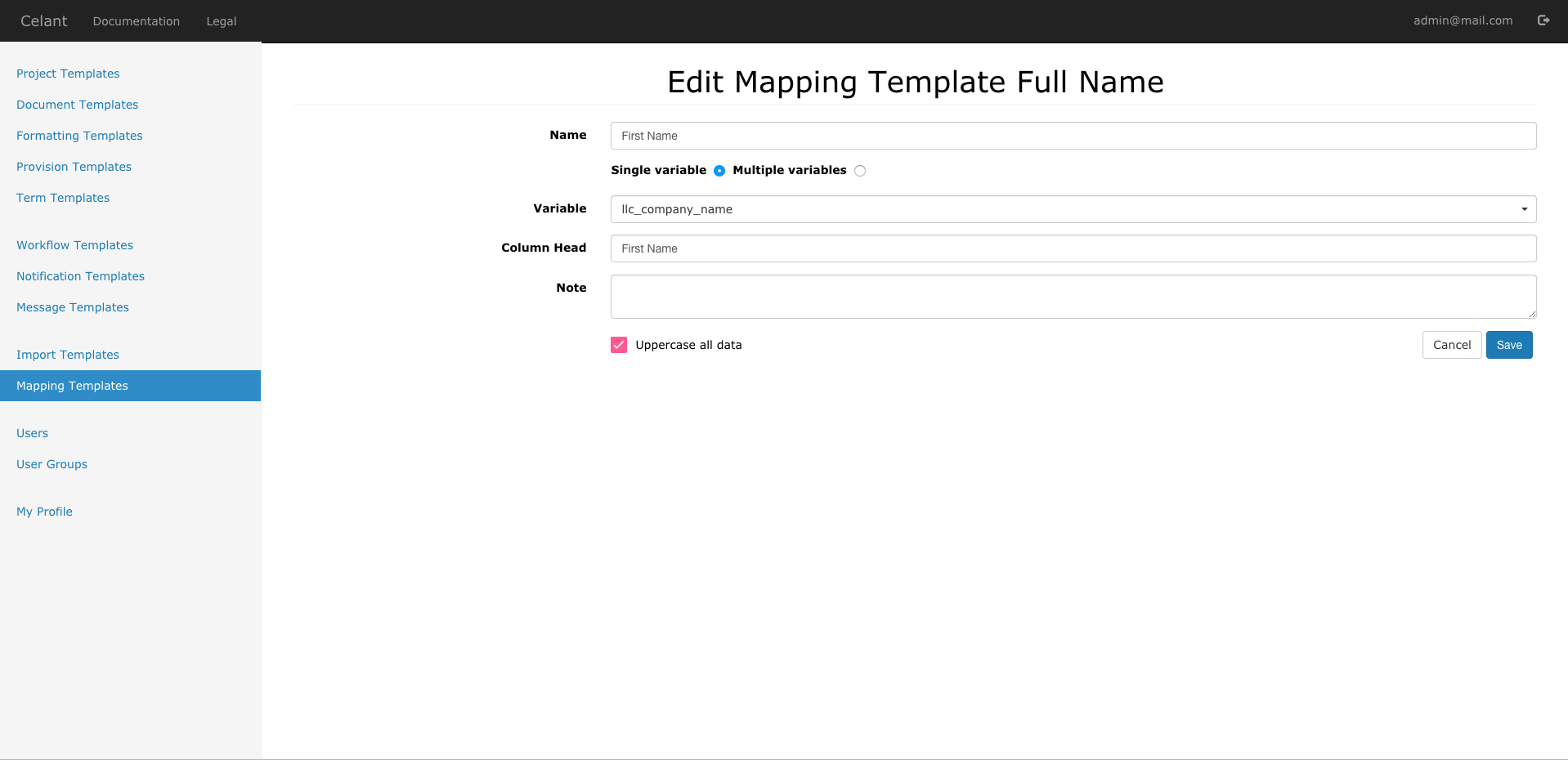Open the Variable dropdown arrow
Viewport: 1568px width, 760px height.
point(1523,209)
